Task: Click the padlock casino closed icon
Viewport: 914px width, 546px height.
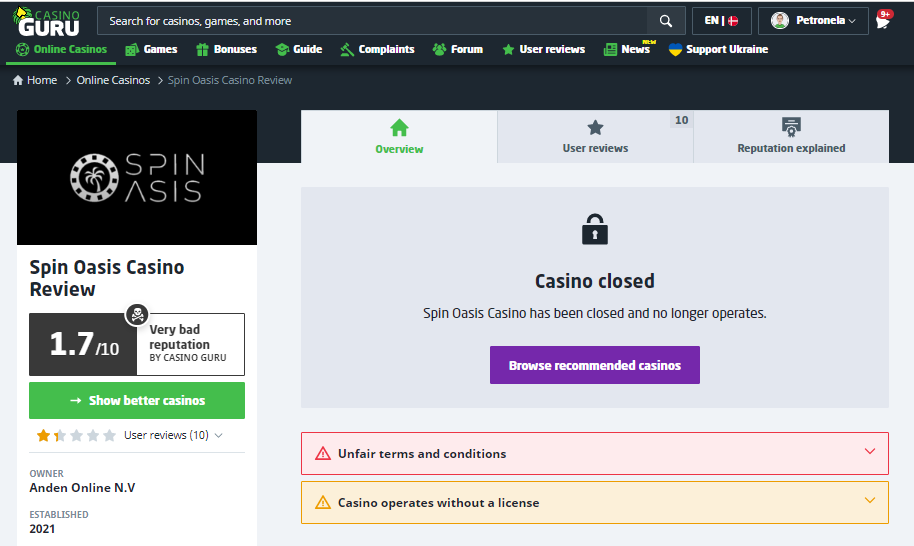Action: click(x=595, y=229)
